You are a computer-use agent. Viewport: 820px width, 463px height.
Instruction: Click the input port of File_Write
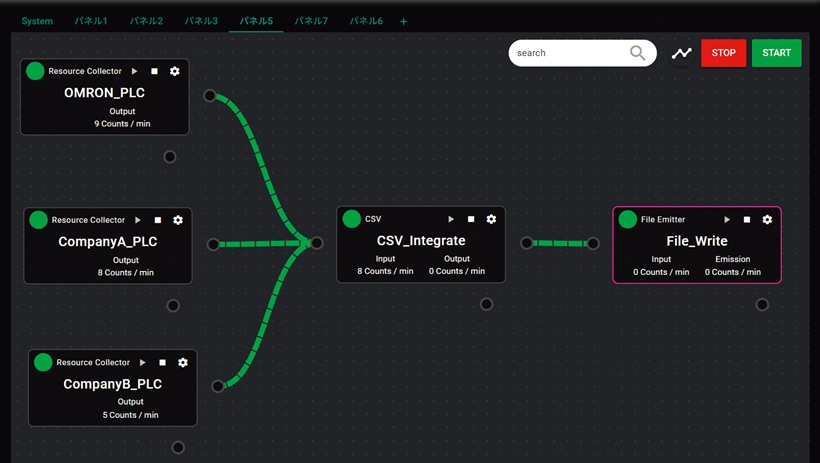pyautogui.click(x=593, y=243)
